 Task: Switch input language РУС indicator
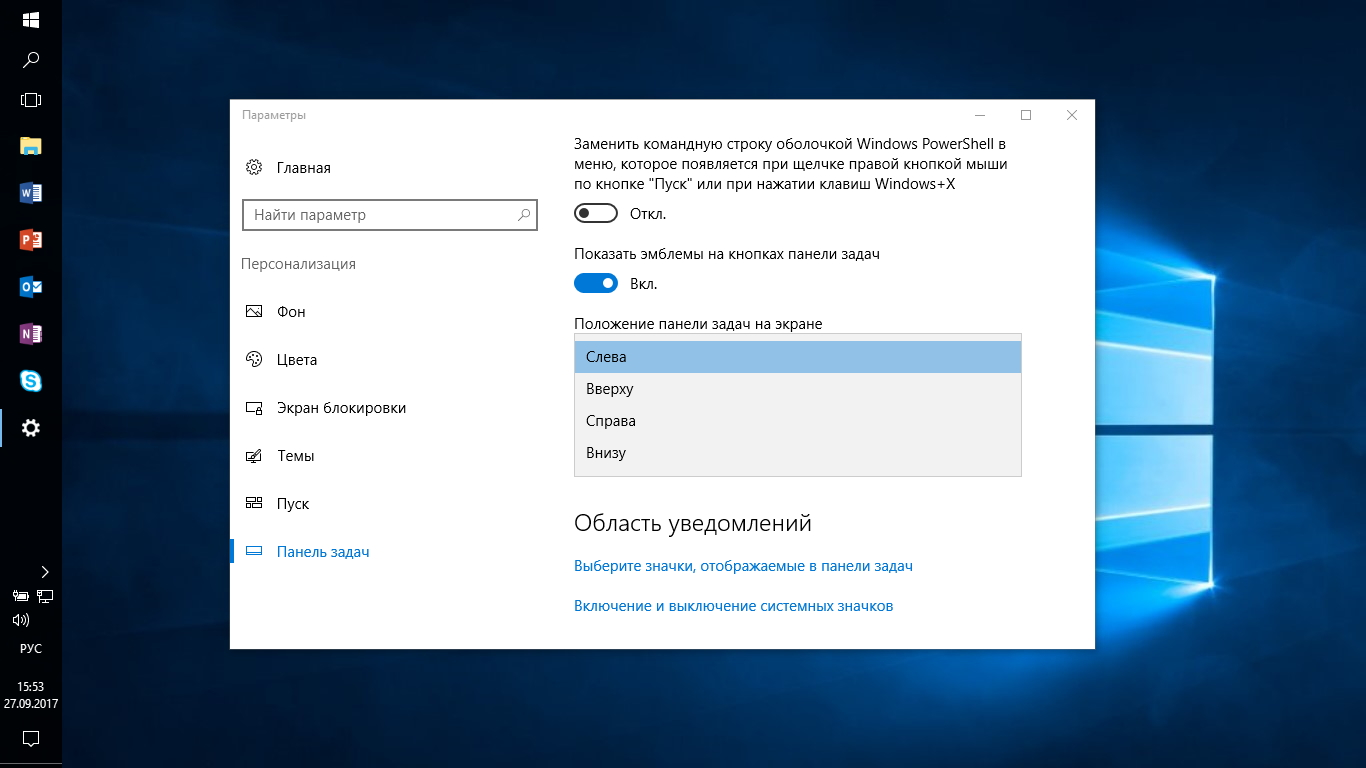(31, 649)
